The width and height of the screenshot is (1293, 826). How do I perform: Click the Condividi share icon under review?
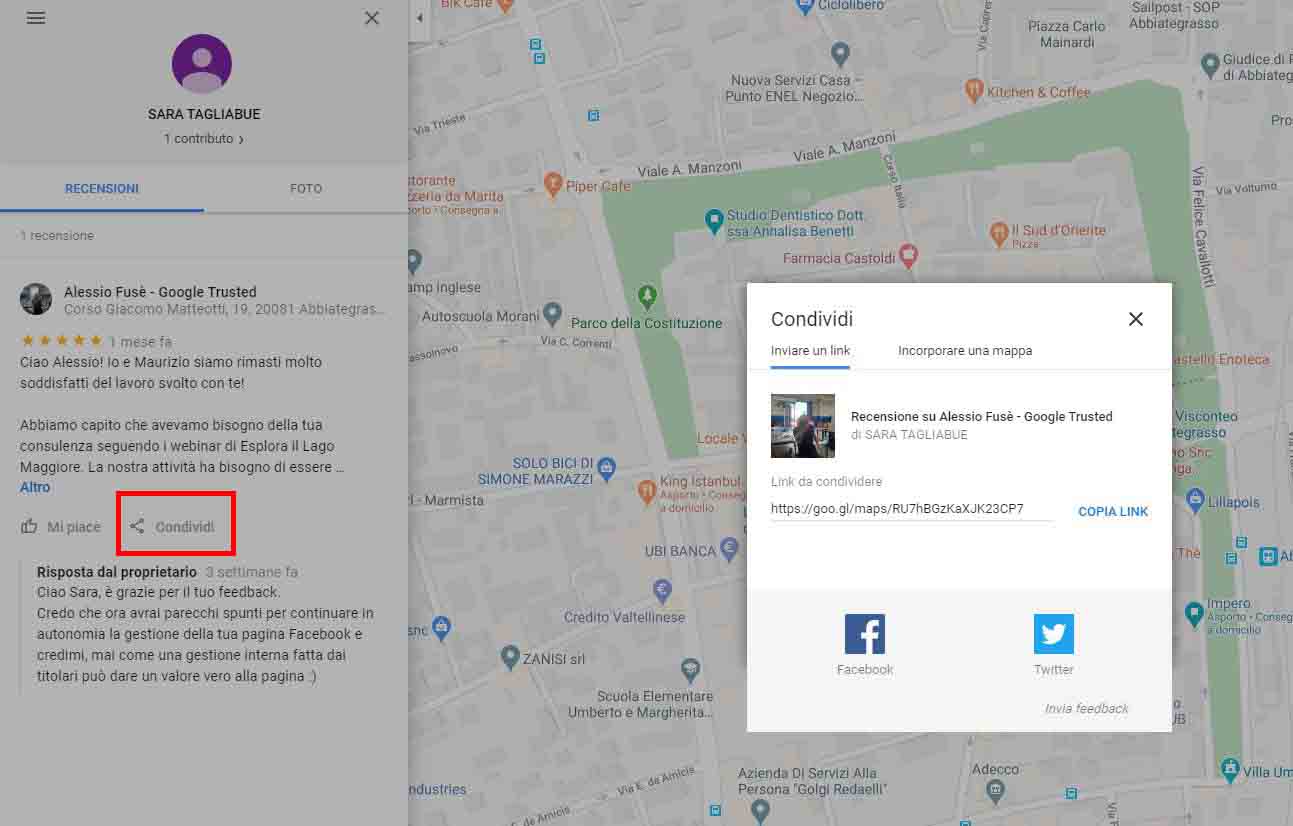(138, 526)
